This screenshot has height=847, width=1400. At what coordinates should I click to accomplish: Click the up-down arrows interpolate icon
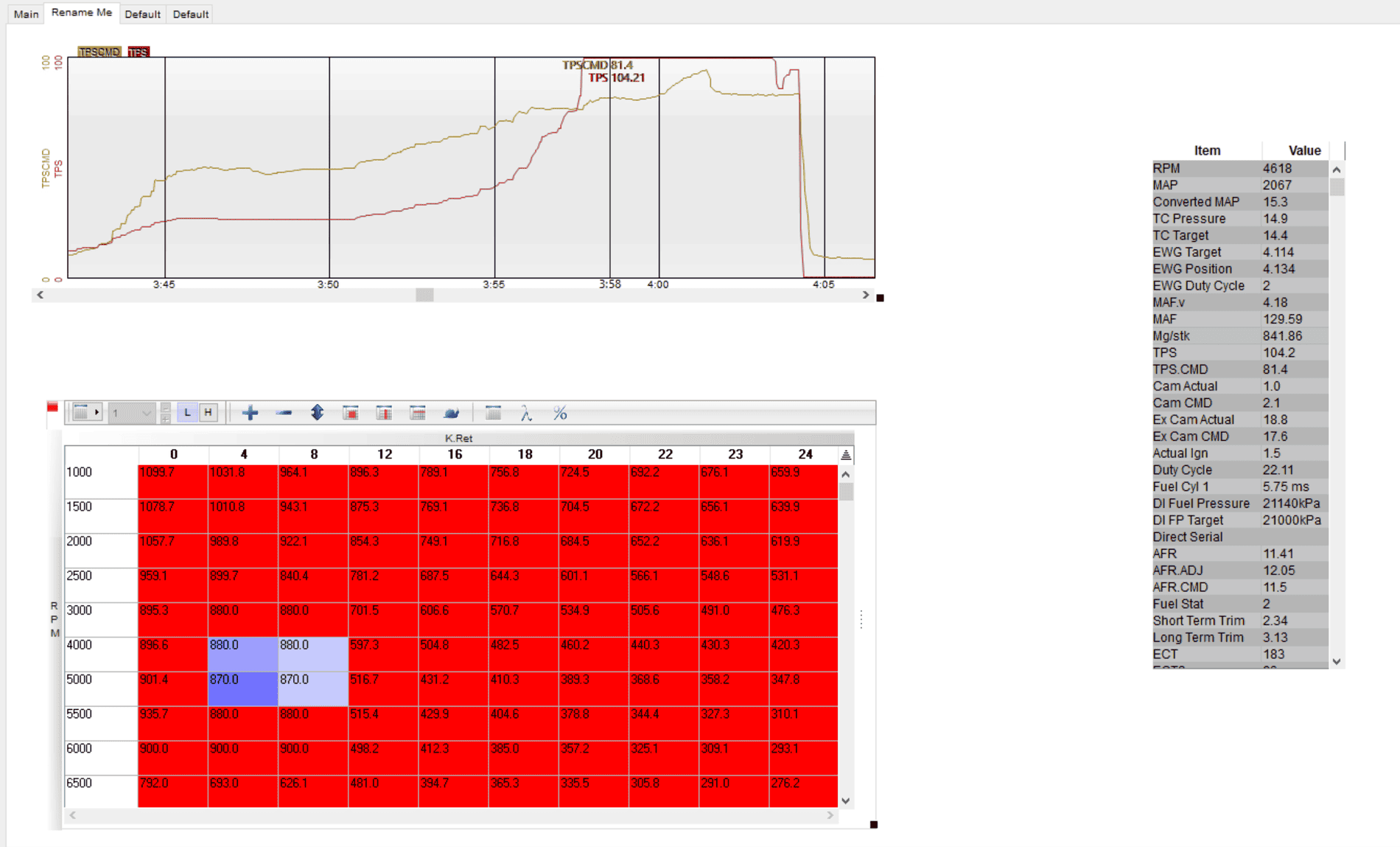click(x=317, y=413)
